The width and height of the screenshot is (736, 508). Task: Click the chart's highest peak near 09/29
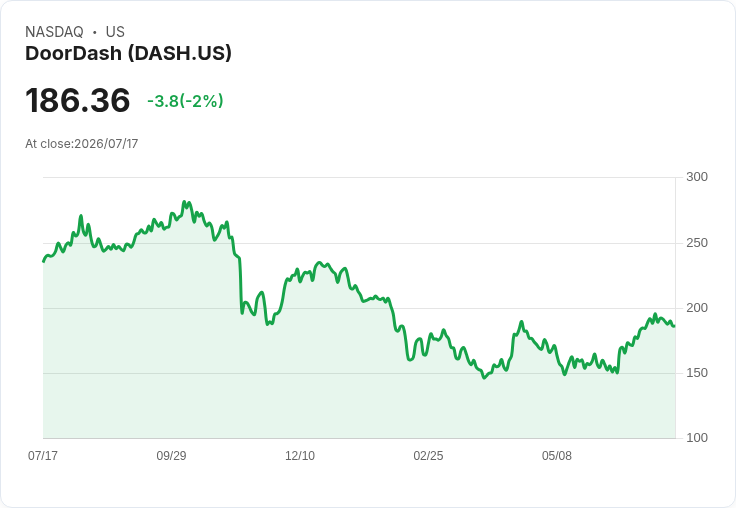184,202
